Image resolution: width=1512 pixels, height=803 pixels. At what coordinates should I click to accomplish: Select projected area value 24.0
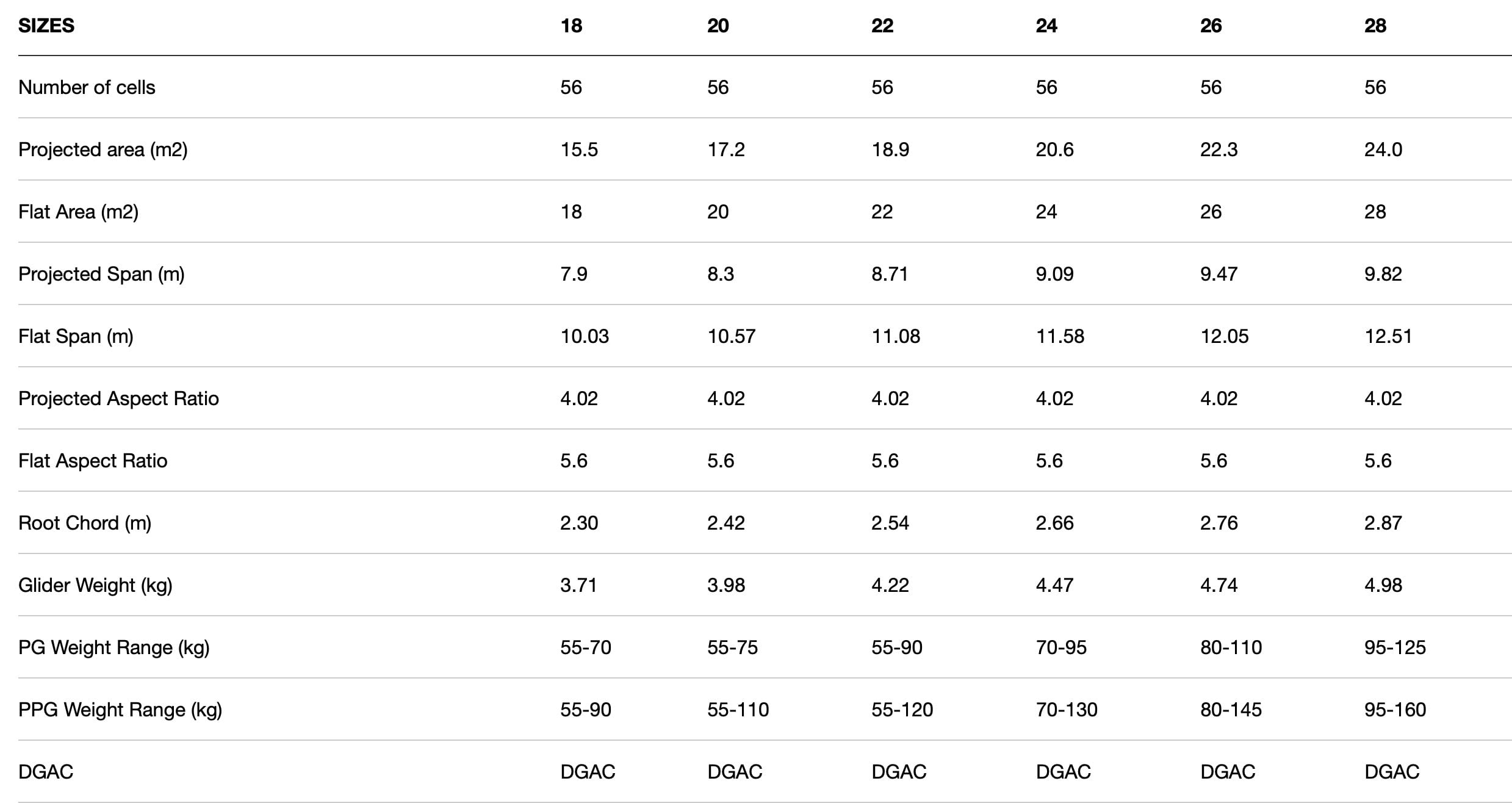1383,149
